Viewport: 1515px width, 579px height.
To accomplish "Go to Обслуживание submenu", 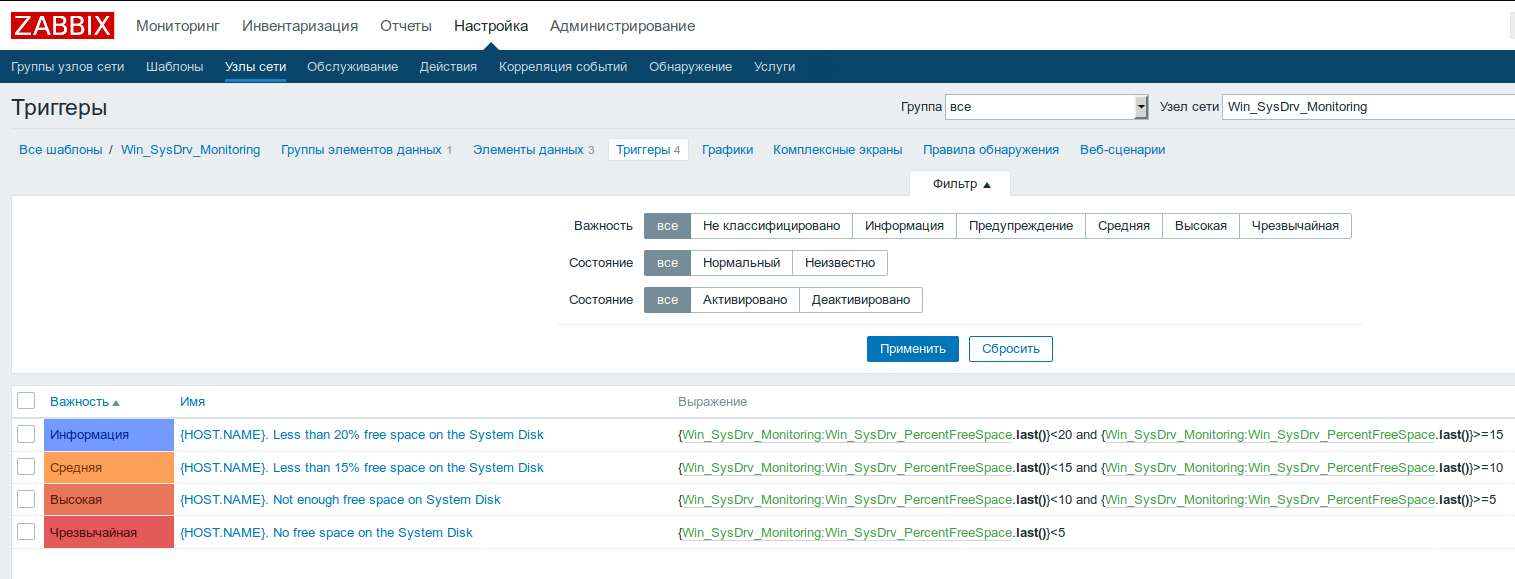I will 353,67.
